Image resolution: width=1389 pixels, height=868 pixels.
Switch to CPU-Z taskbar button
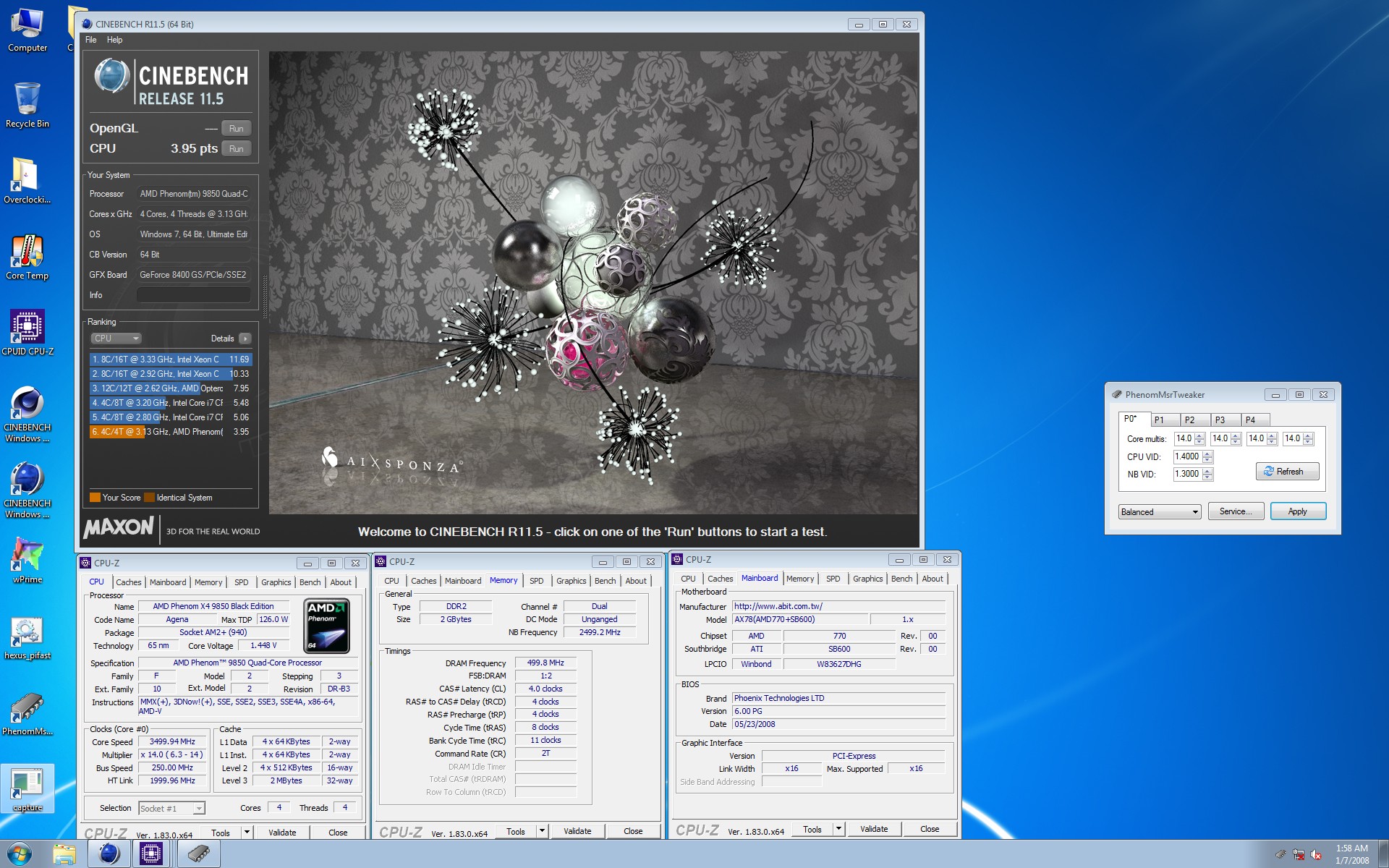(151, 854)
